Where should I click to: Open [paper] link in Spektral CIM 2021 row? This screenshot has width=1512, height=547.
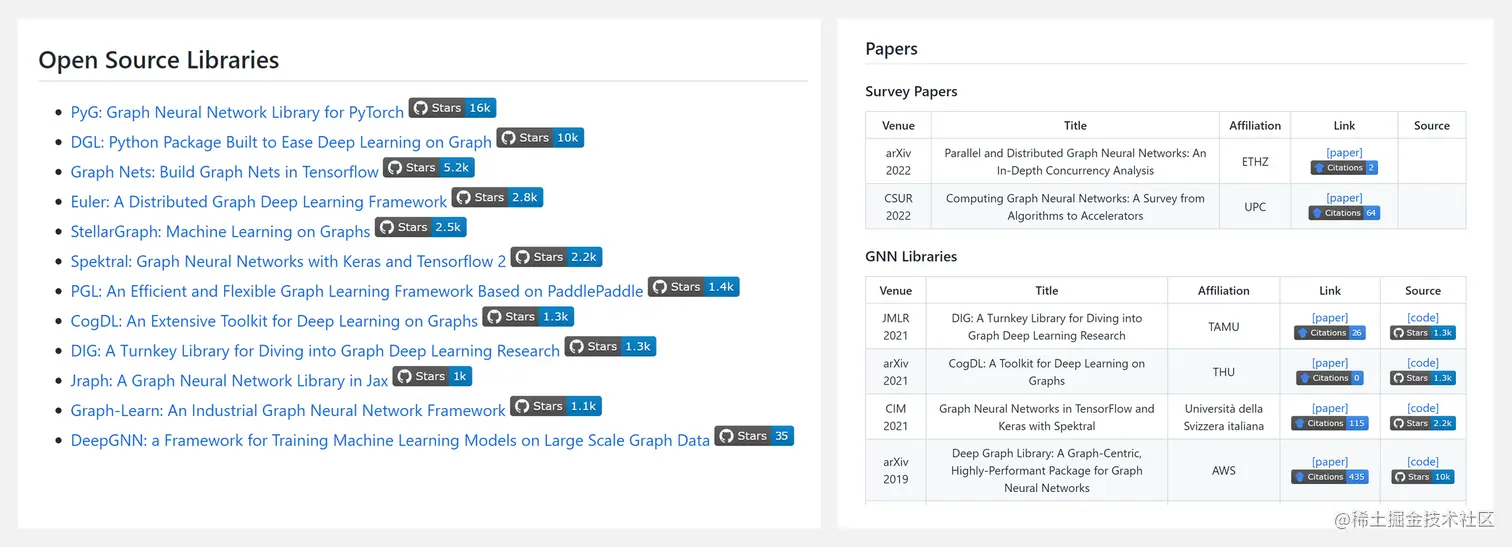pyautogui.click(x=1330, y=408)
